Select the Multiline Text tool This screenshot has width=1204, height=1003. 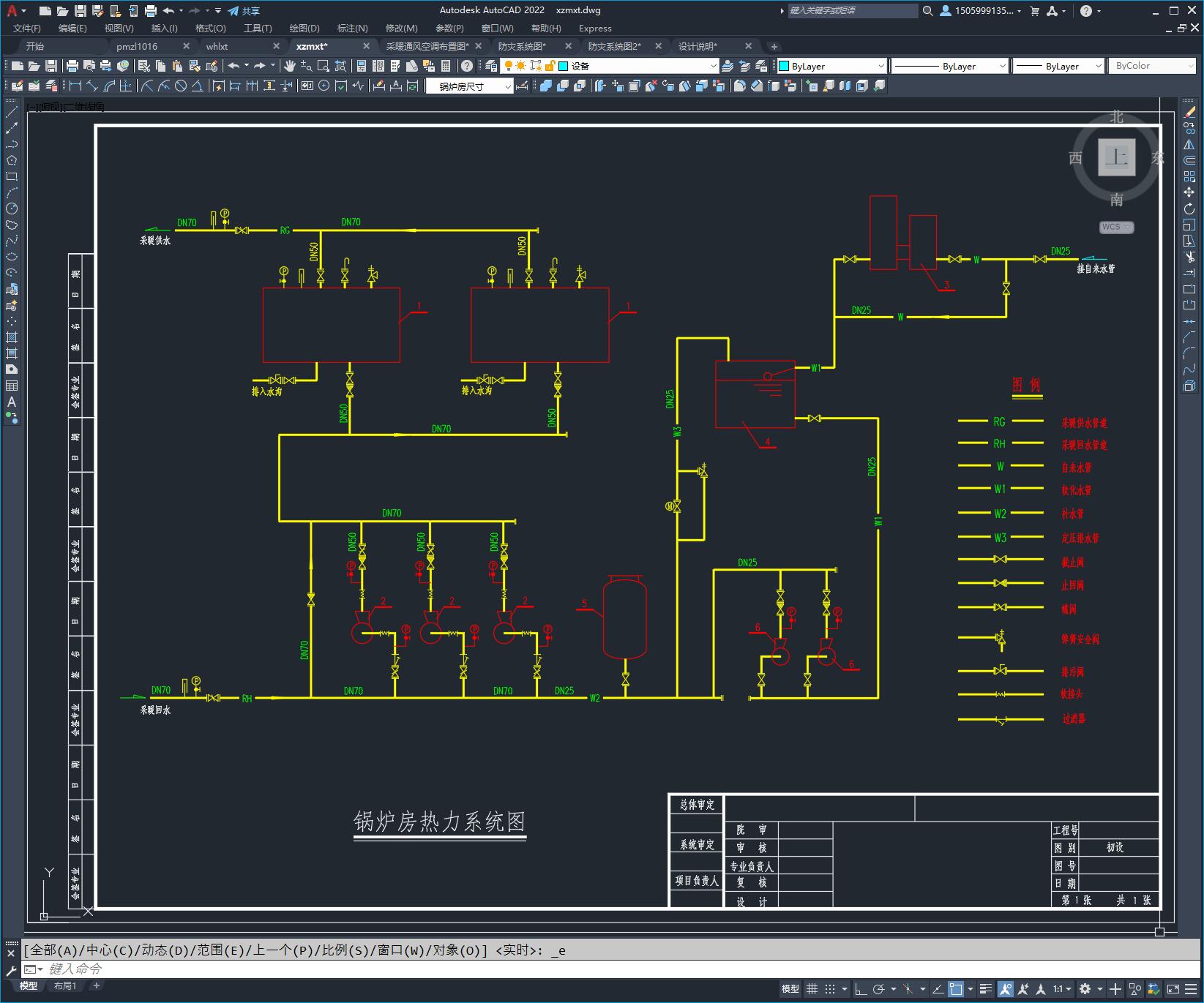click(x=12, y=402)
